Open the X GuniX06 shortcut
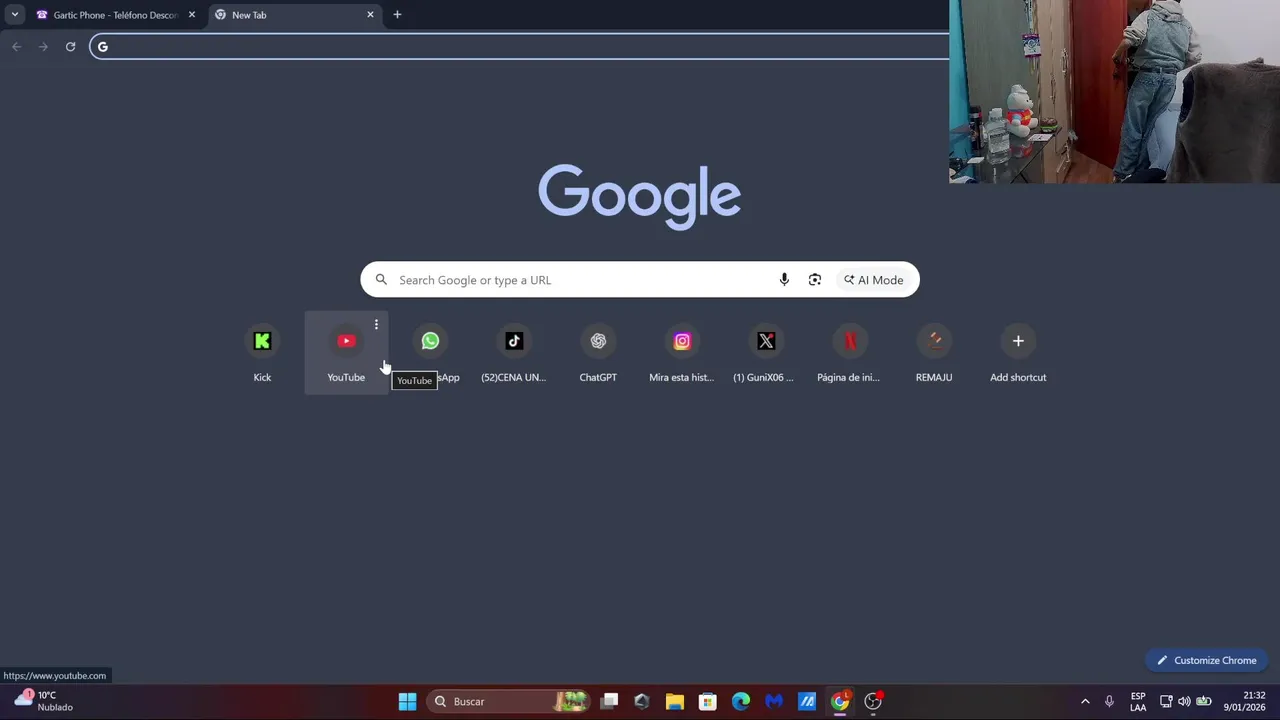Screen dimensions: 1280x720 pyautogui.click(x=766, y=353)
